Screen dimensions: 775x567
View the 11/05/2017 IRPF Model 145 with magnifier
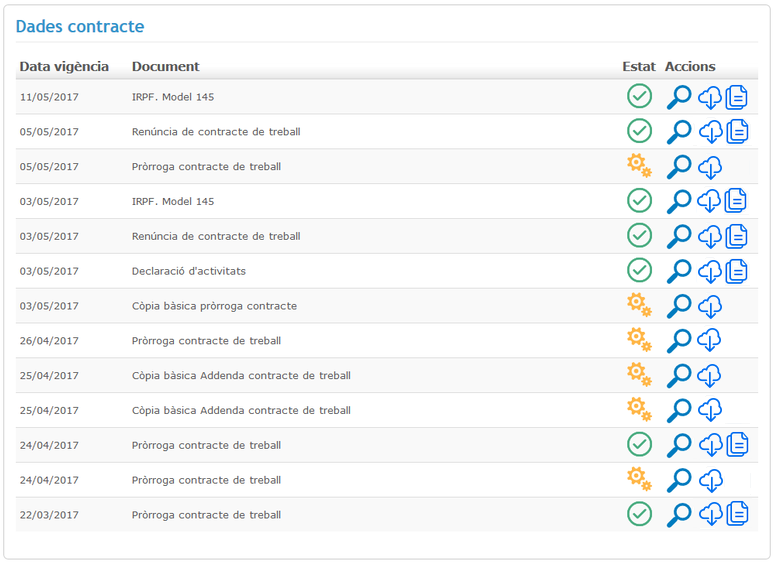click(679, 97)
